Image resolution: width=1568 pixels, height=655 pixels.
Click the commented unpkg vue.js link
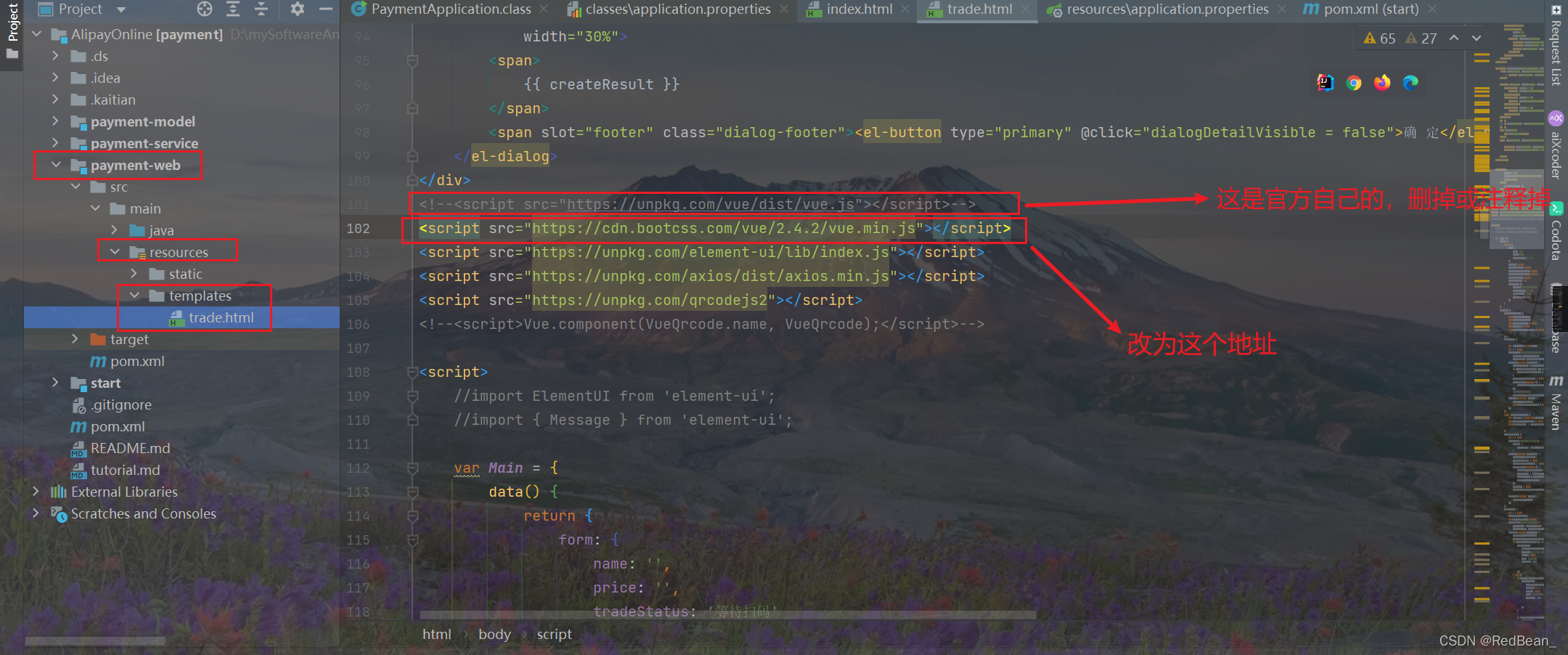711,204
